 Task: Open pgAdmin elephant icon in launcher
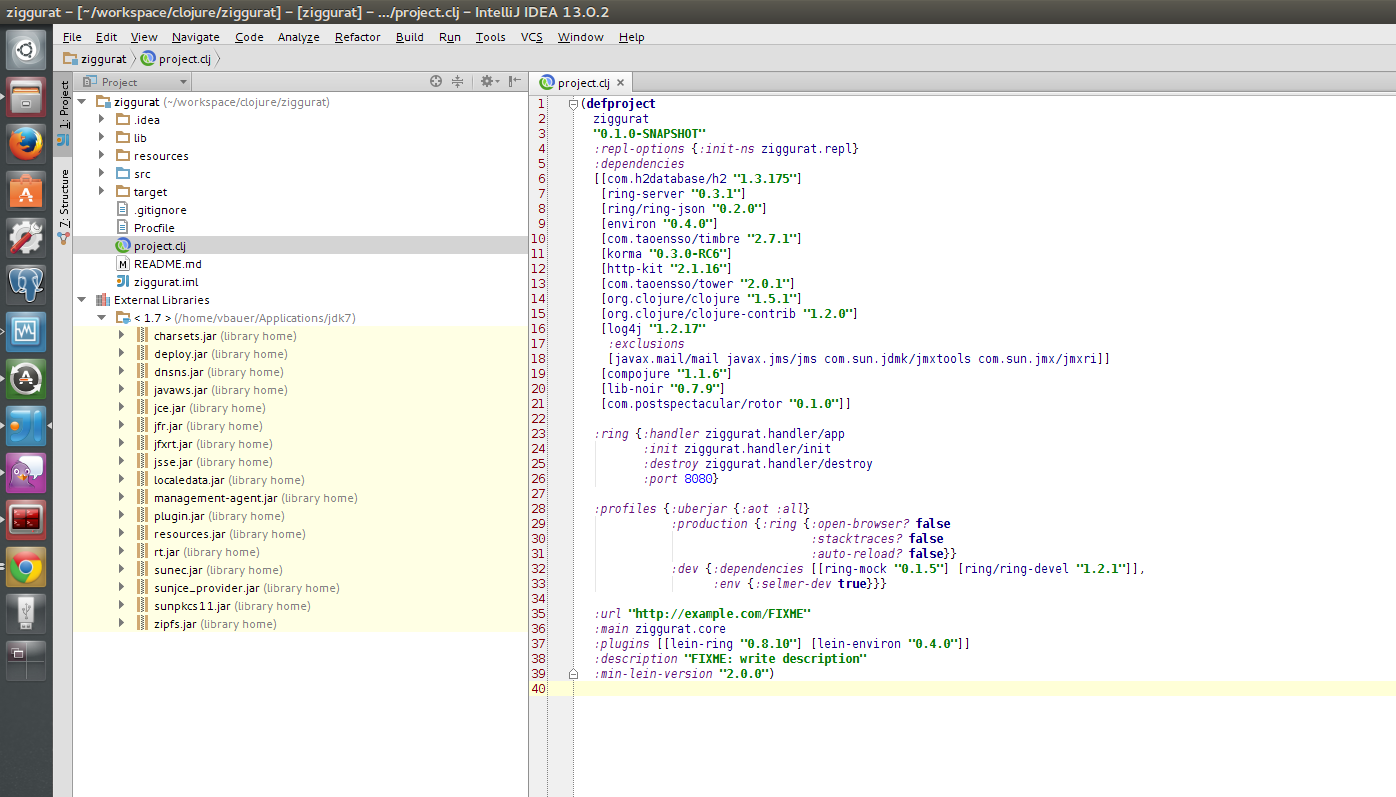point(26,285)
